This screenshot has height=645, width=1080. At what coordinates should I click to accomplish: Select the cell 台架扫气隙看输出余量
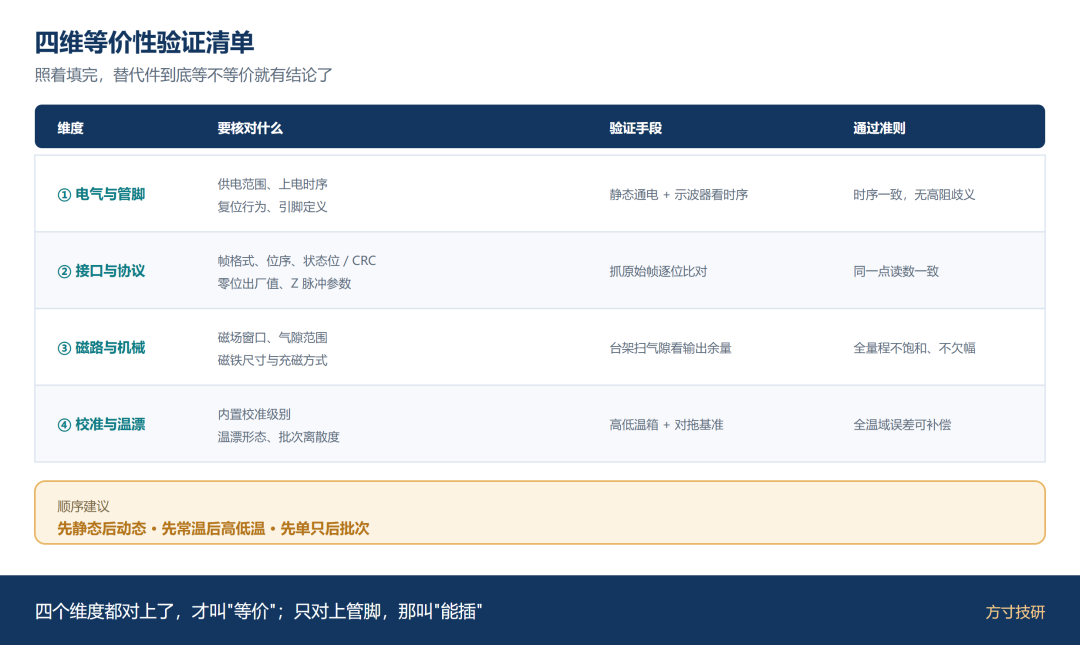pyautogui.click(x=670, y=348)
